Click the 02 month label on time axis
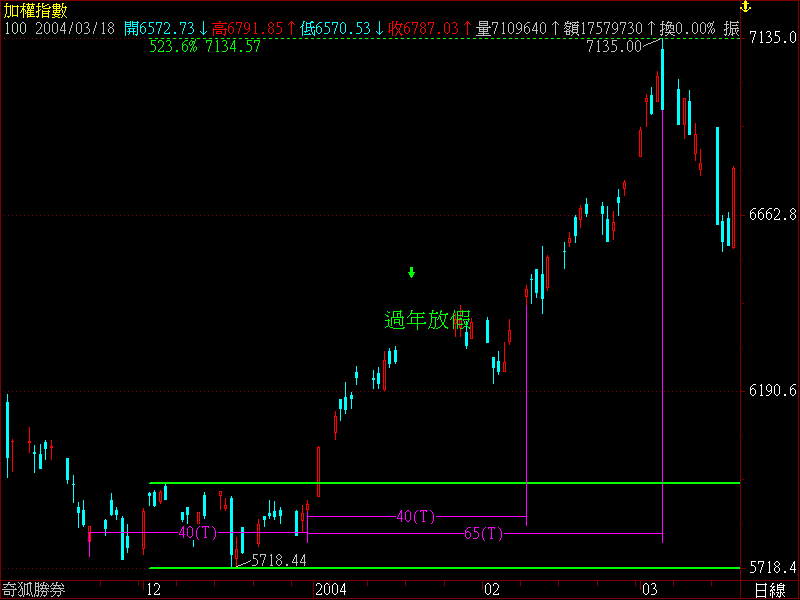800x600 pixels. pyautogui.click(x=492, y=590)
